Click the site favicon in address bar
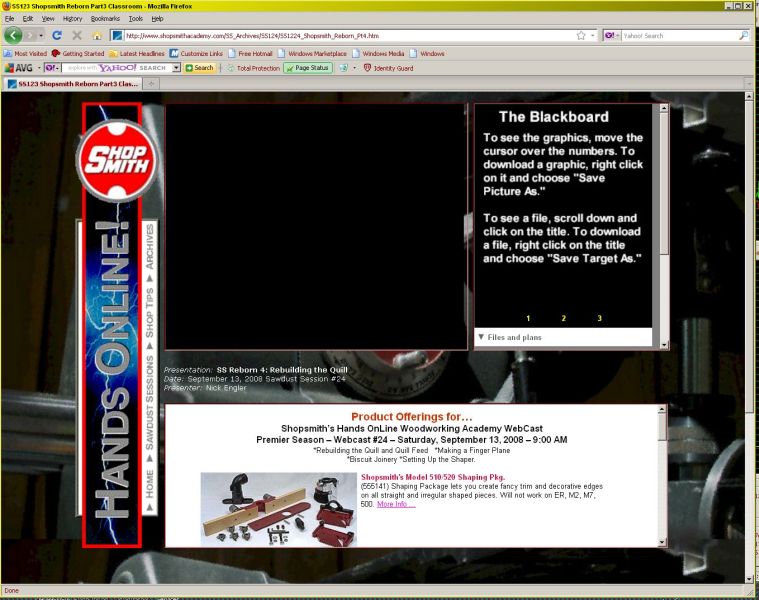The height and width of the screenshot is (600, 759). click(x=117, y=35)
